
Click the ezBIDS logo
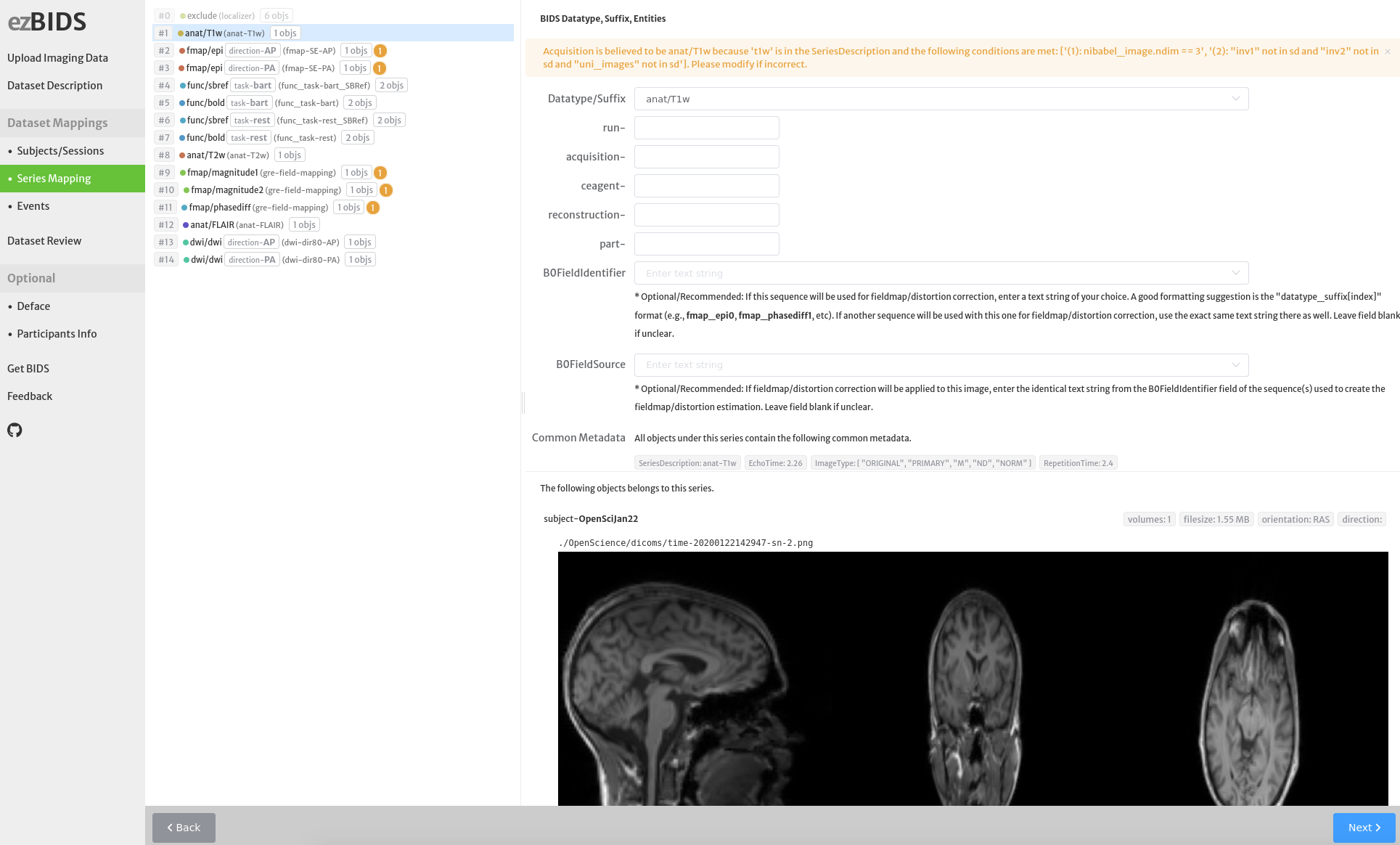[x=46, y=22]
